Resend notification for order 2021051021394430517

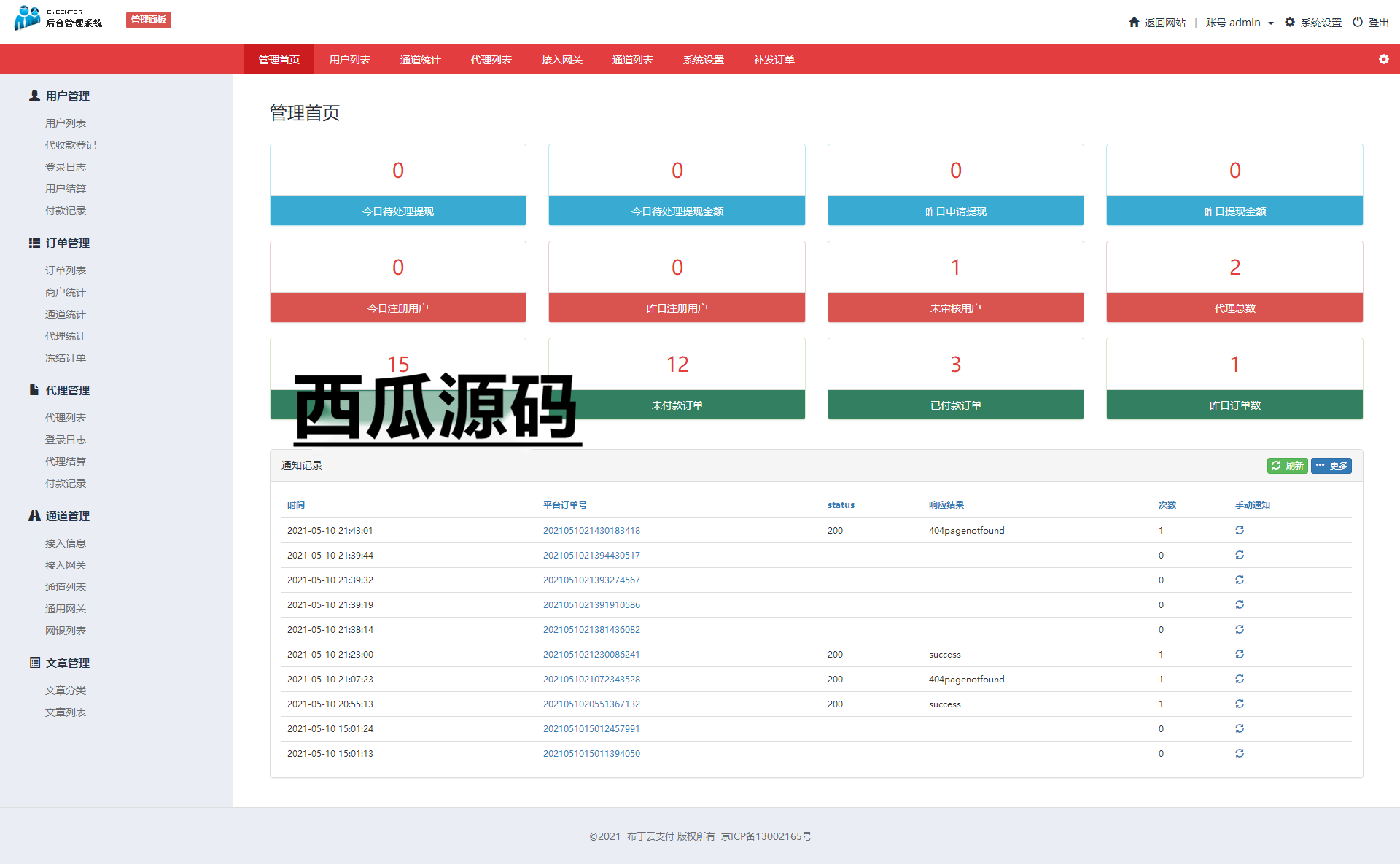1240,555
